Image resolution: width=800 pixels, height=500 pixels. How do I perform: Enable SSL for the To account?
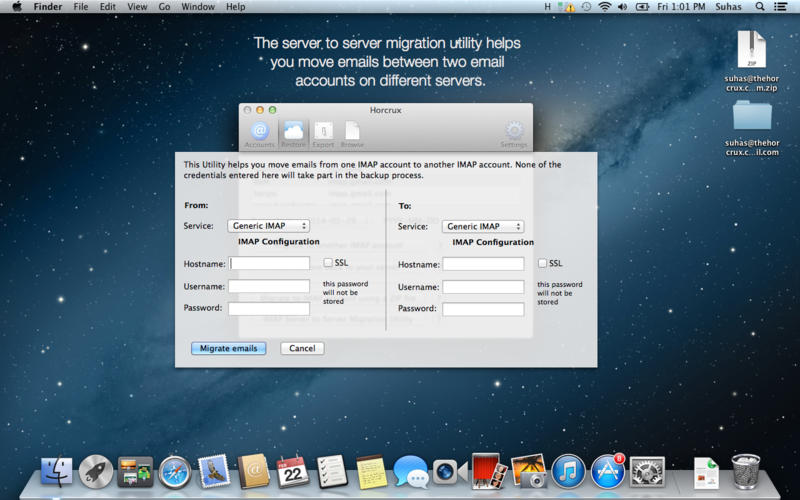[542, 263]
